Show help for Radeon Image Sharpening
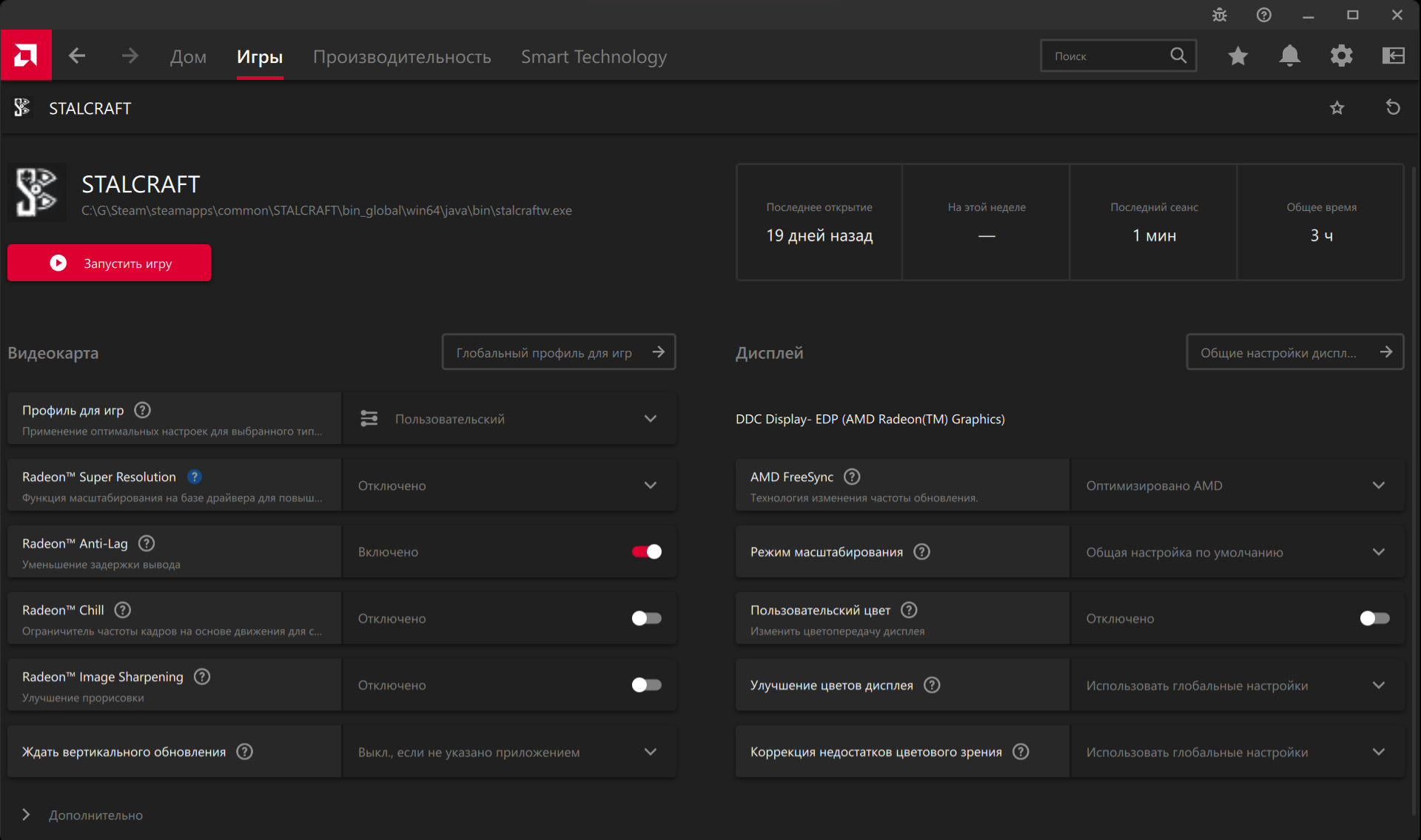The width and height of the screenshot is (1421, 840). (202, 676)
